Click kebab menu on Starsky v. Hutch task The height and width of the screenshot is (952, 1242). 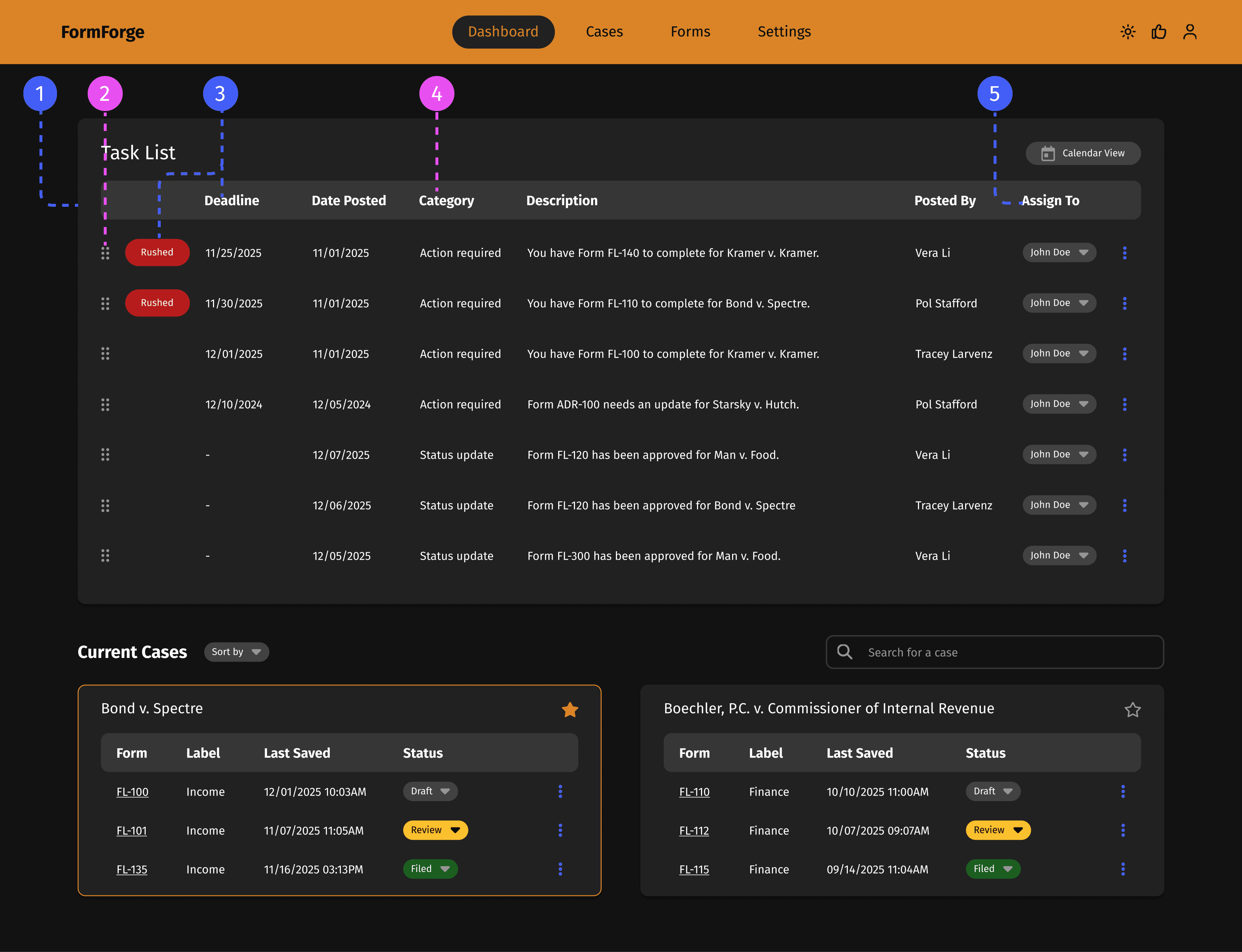(1124, 405)
